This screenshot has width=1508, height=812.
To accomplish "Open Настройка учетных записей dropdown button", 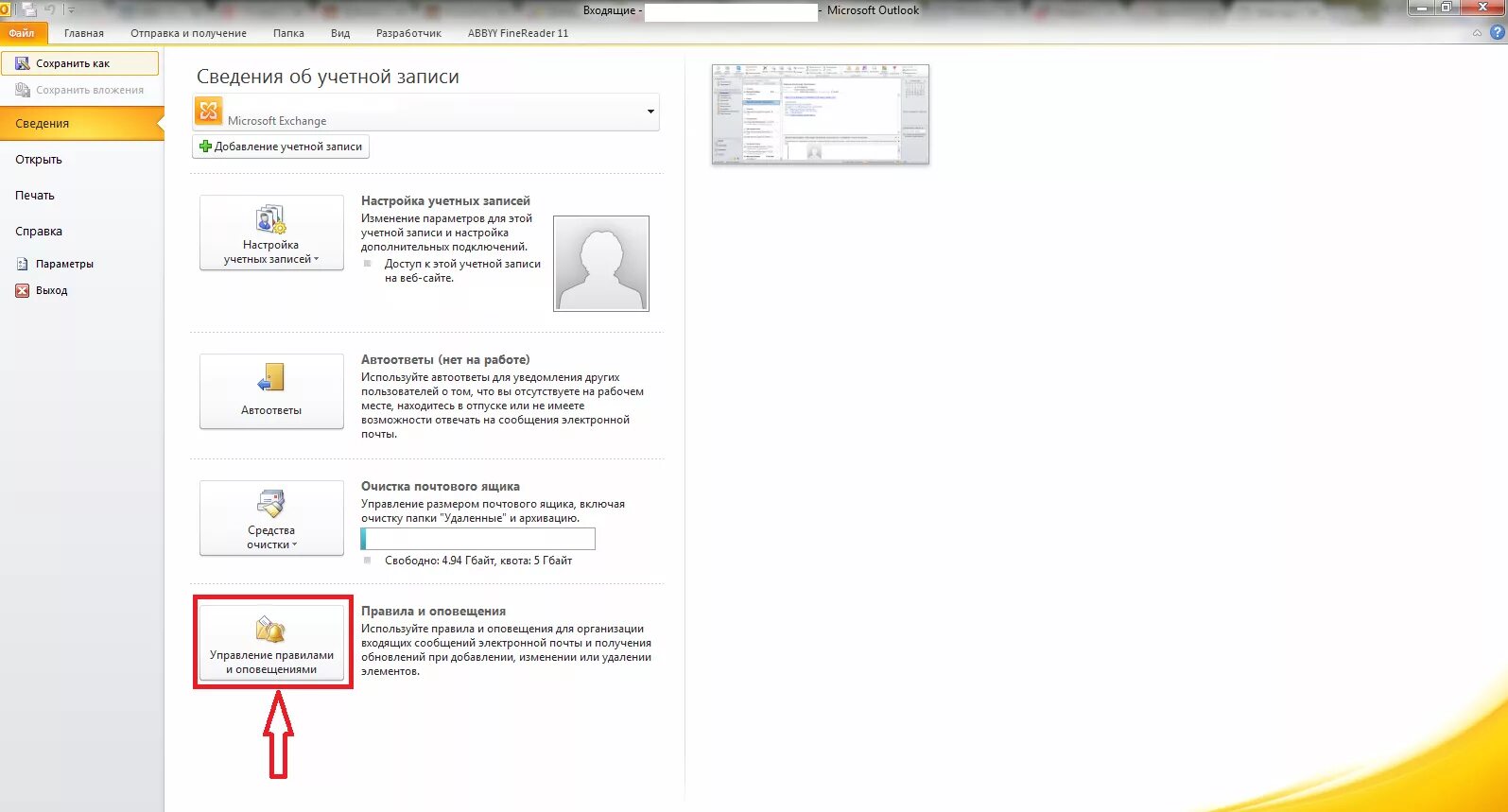I will 271,233.
